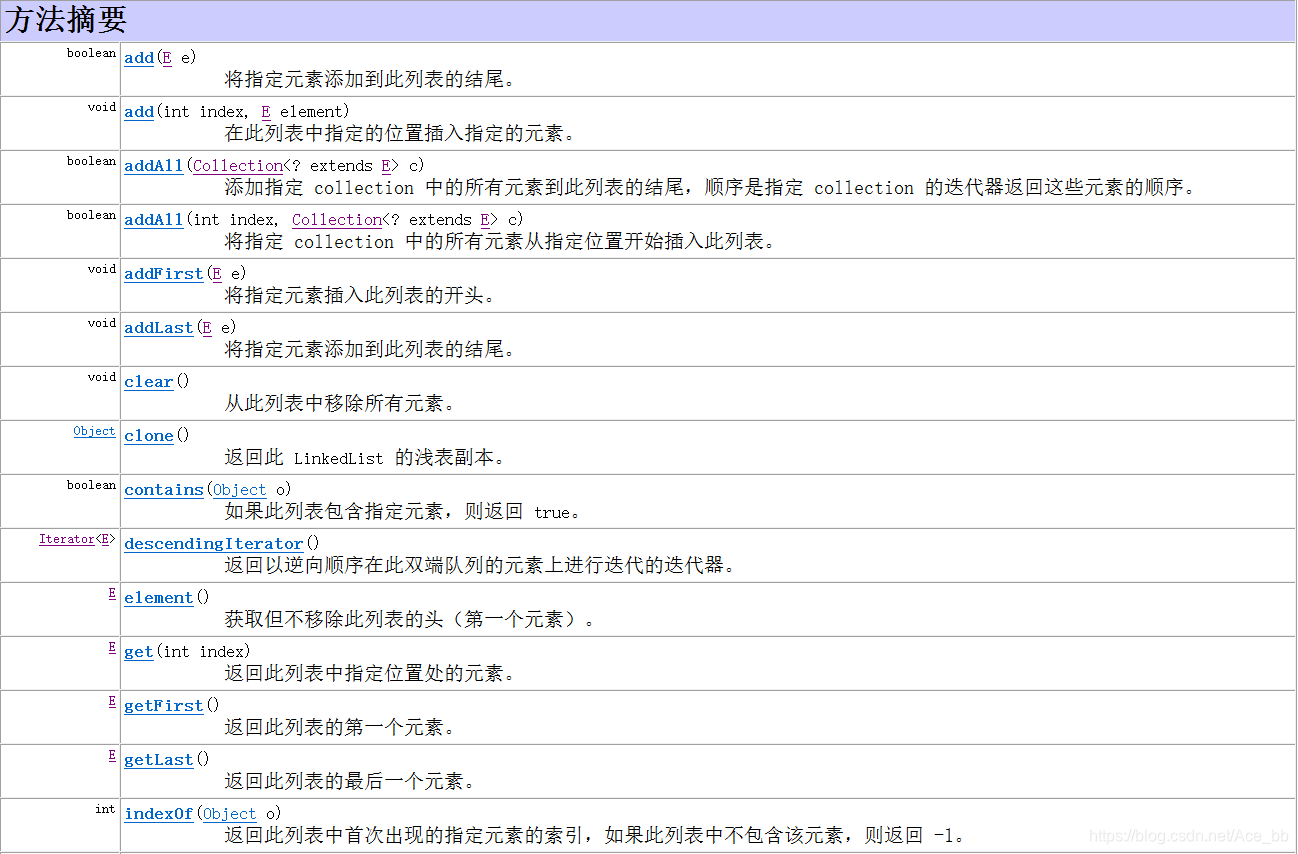This screenshot has width=1298, height=854.
Task: Open the Collection type link in addAll row
Action: click(x=237, y=166)
